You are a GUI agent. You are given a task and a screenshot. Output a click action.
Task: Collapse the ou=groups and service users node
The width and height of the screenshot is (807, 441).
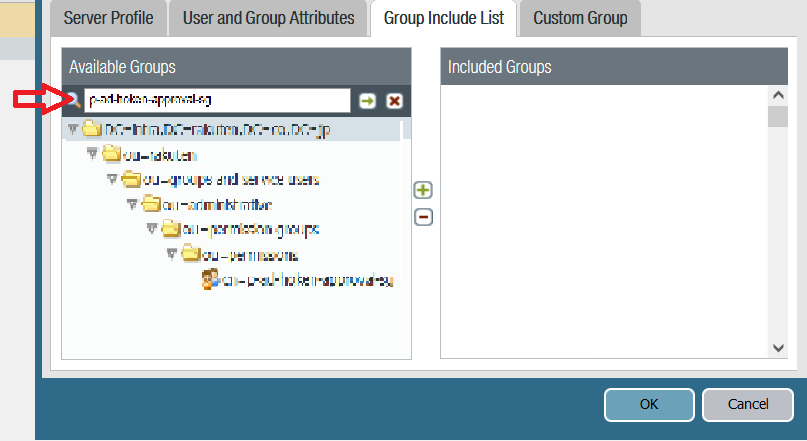[x=112, y=179]
